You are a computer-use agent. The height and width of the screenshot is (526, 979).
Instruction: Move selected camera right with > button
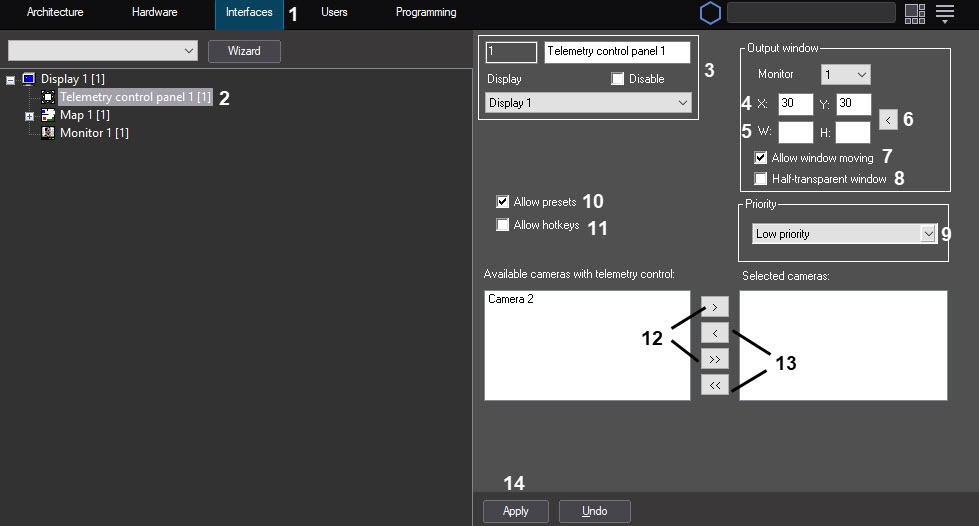[x=715, y=307]
